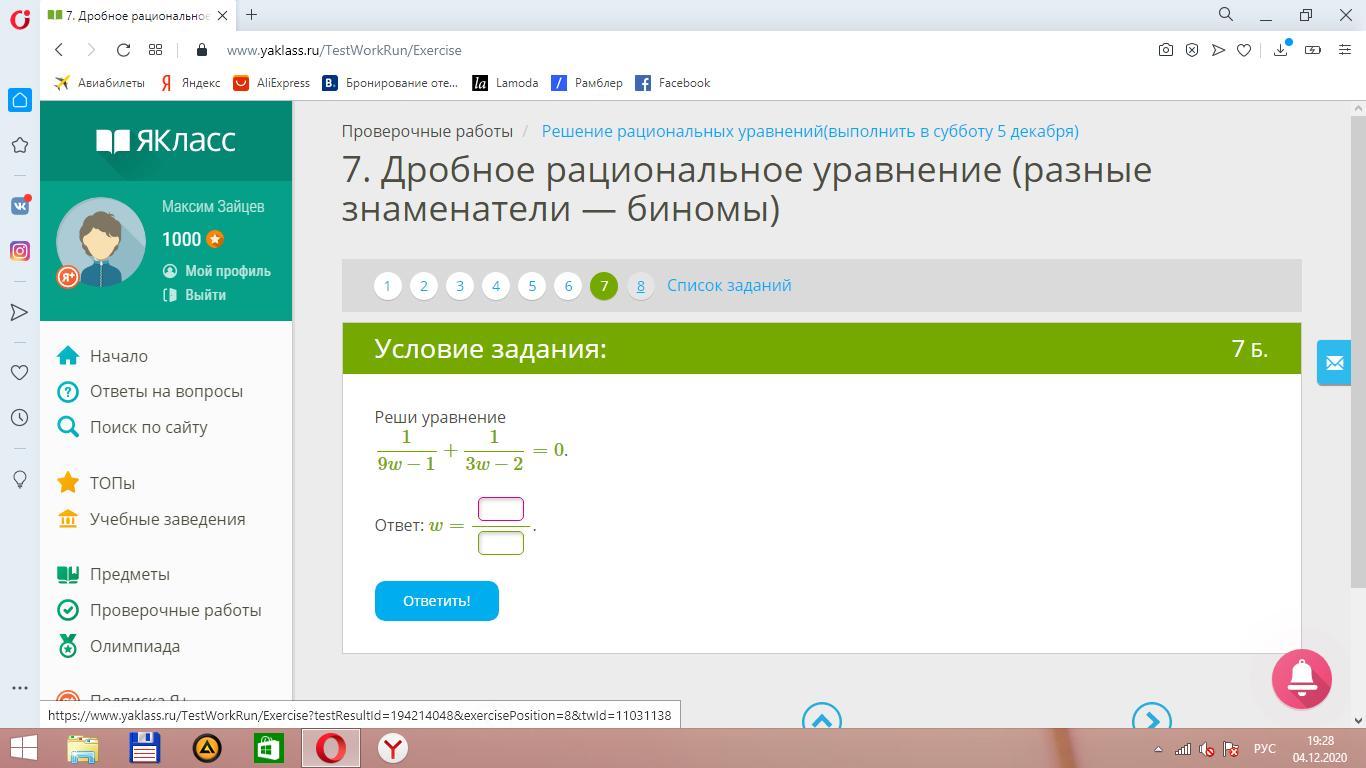Open Проверочные работы sidebar menu item
Viewport: 1366px width, 768px height.
click(x=175, y=610)
